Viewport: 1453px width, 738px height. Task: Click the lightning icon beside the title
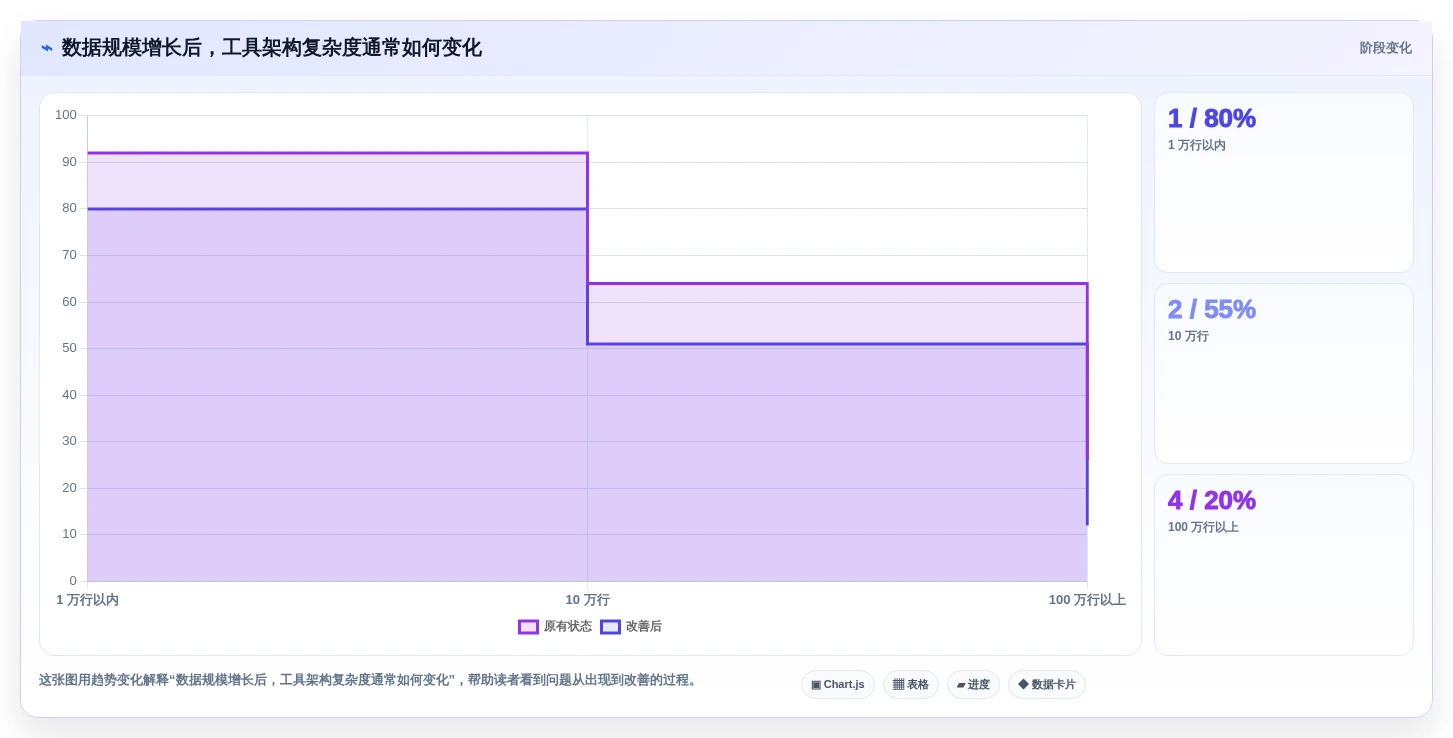[x=47, y=48]
